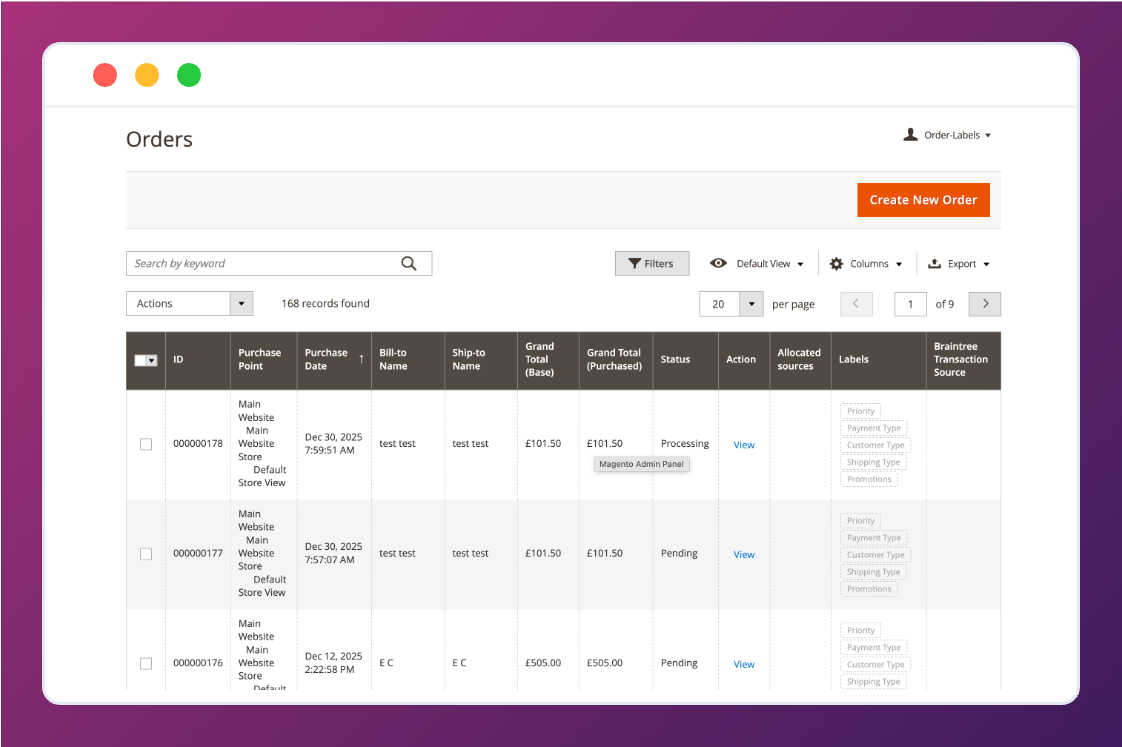Tick checkbox for order 000000178
The width and height of the screenshot is (1122, 747).
point(146,444)
